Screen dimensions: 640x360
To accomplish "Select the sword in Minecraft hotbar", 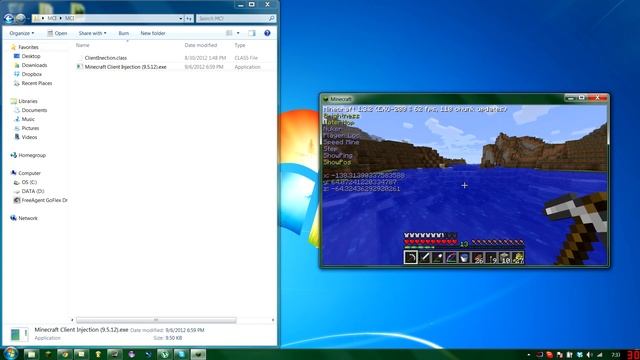I will click(424, 257).
